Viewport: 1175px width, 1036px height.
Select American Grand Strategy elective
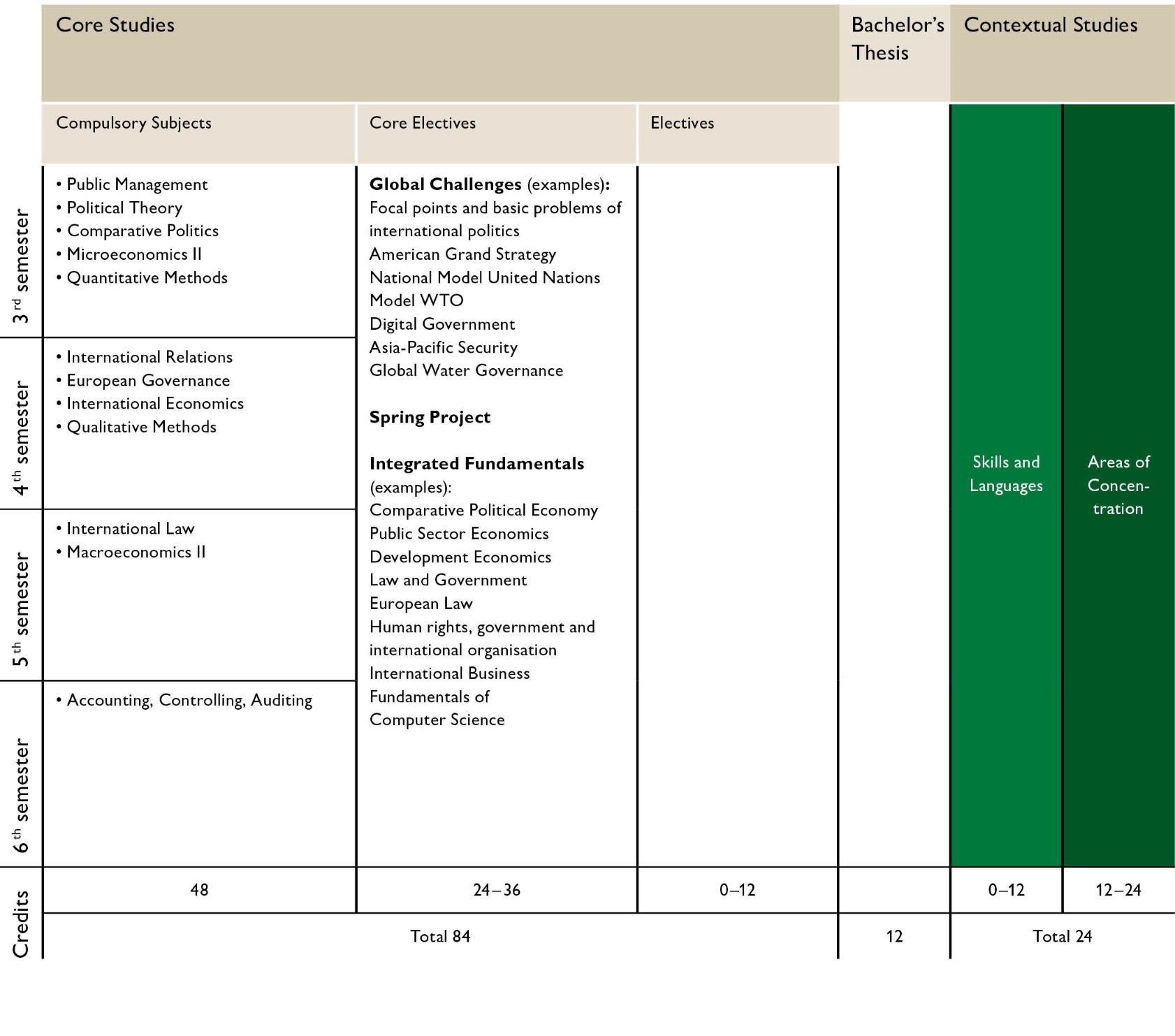tap(462, 254)
